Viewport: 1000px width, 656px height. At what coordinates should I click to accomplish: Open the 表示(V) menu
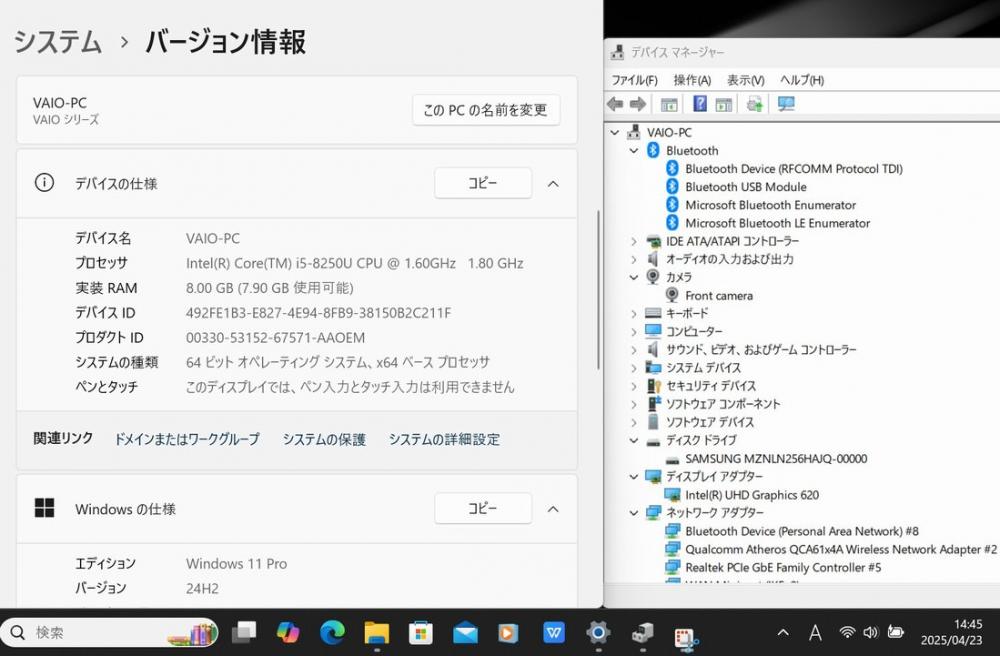point(746,80)
